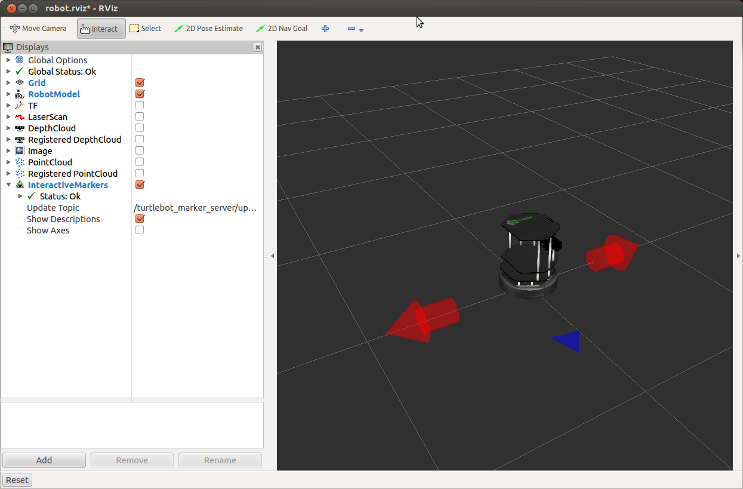This screenshot has width=743, height=489.
Task: Click the LaserScan display icon
Action: pyautogui.click(x=20, y=117)
